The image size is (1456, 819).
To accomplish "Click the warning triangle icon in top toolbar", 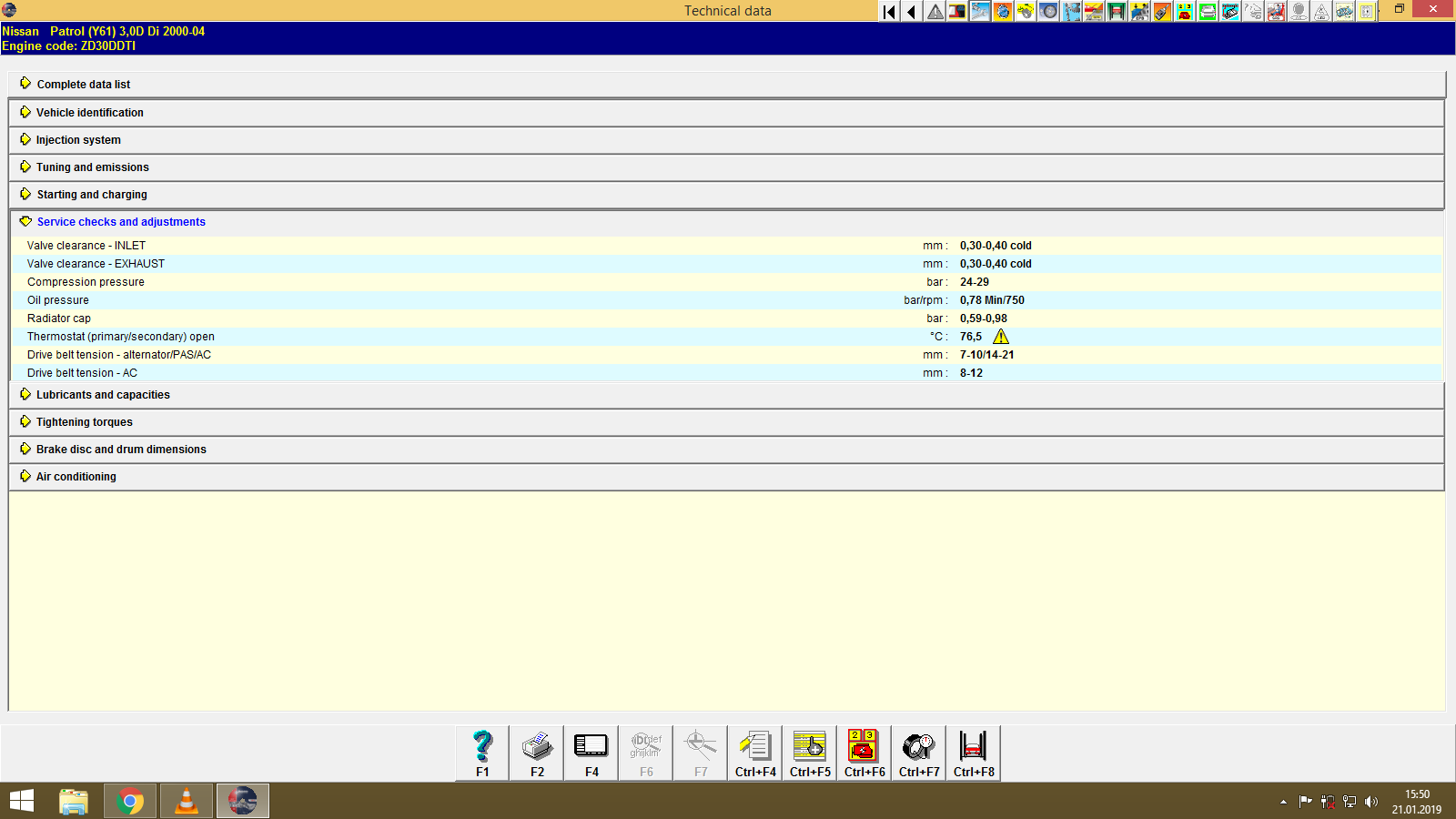I will tap(934, 12).
